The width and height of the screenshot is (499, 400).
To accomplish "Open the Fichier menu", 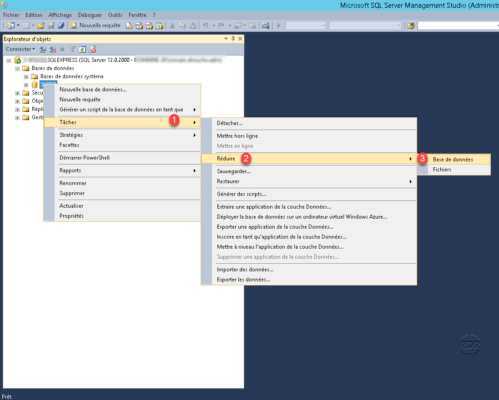I will (x=11, y=15).
